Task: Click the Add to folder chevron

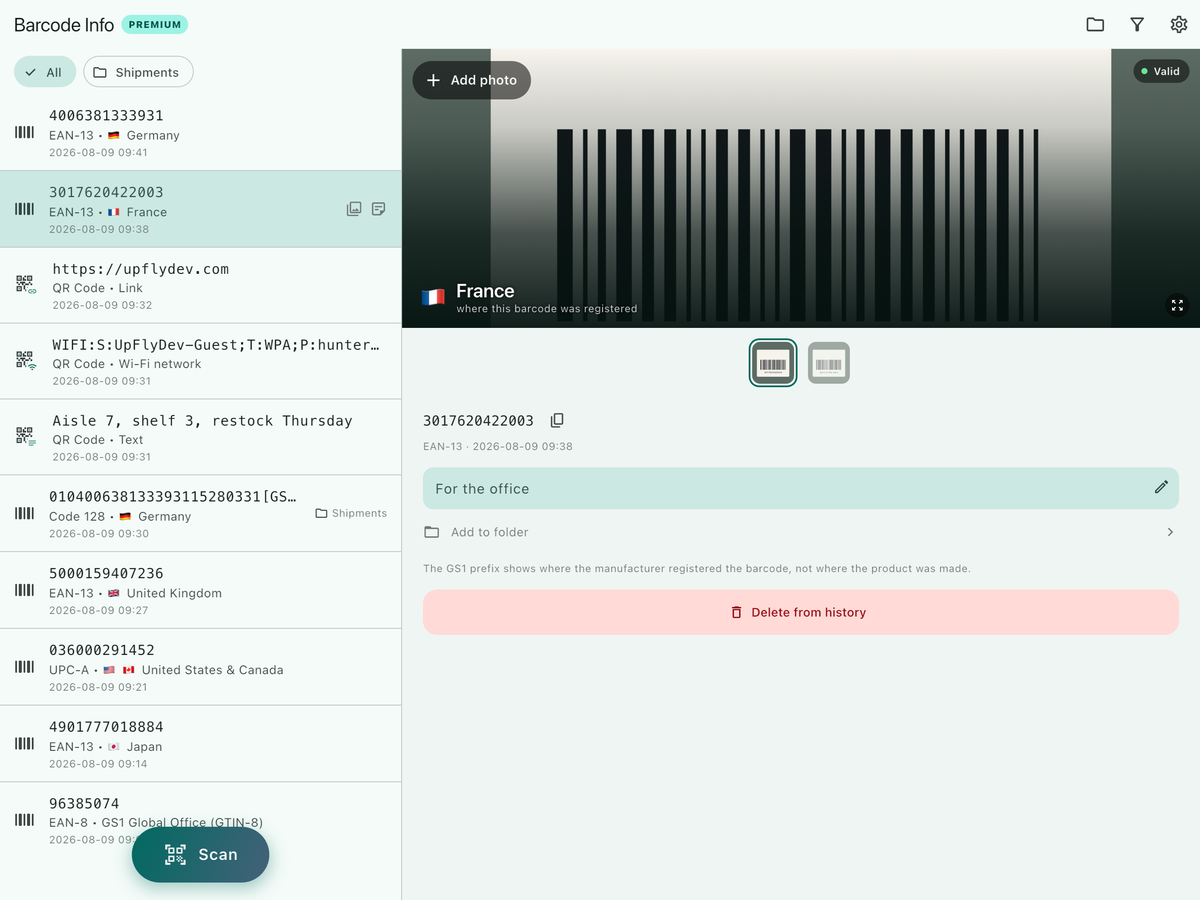Action: 1170,532
